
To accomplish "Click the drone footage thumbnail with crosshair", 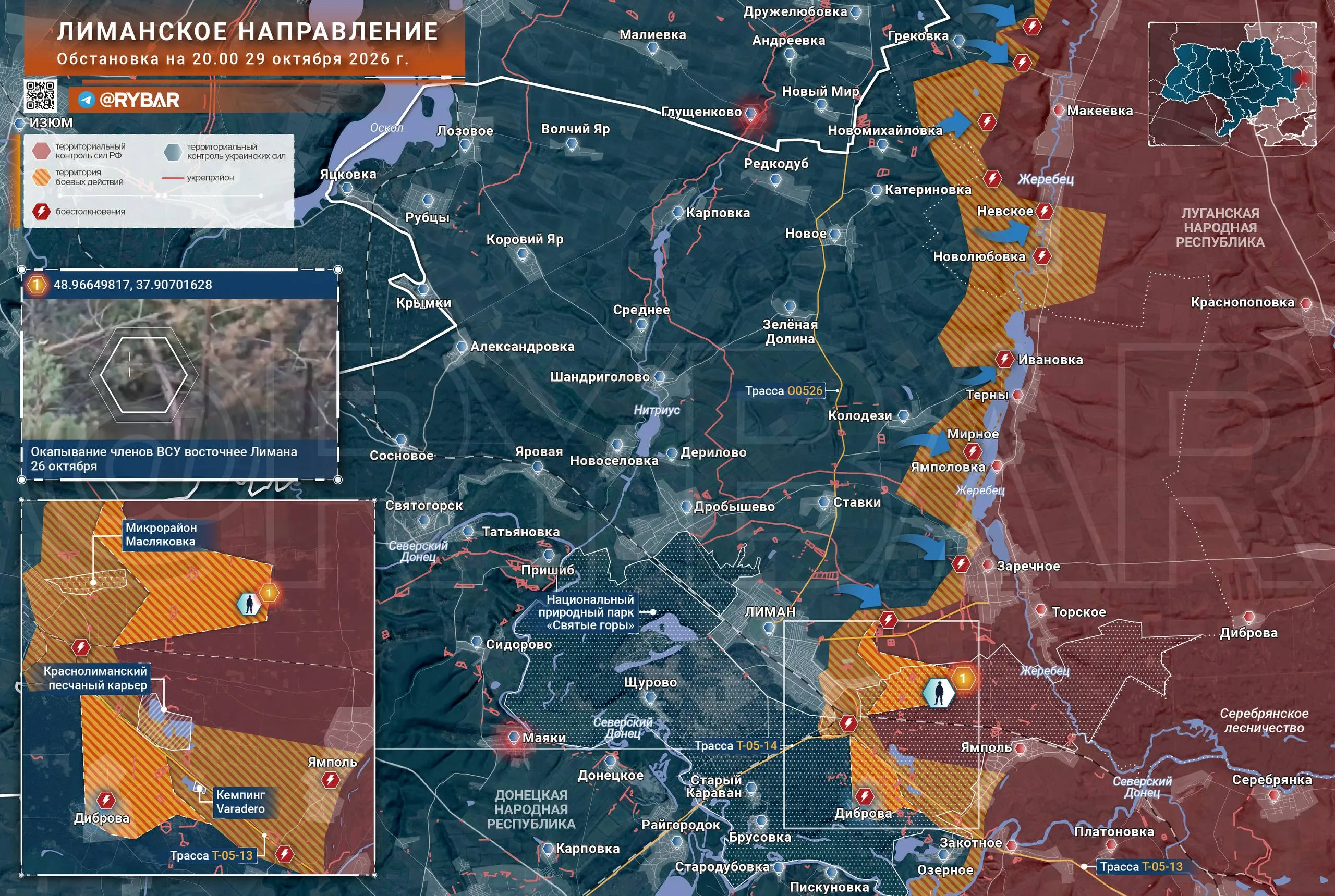I will point(179,369).
